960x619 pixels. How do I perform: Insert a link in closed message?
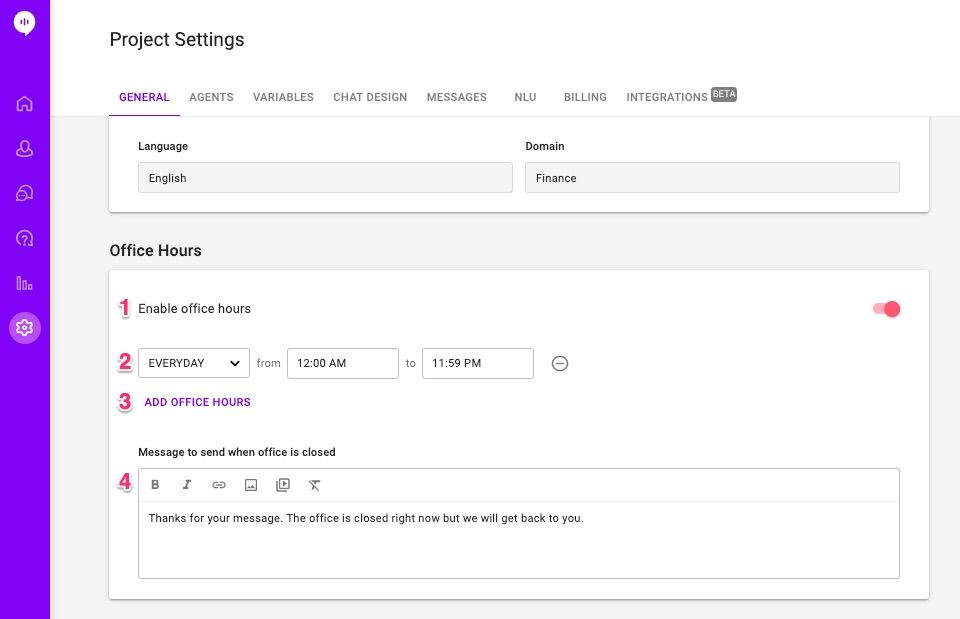(x=219, y=485)
